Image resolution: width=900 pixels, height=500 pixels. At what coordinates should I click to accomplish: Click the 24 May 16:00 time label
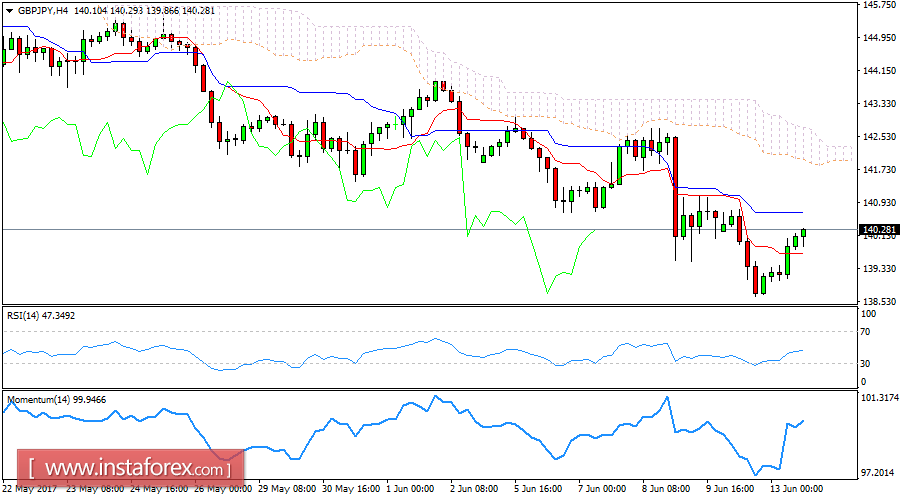(x=159, y=489)
